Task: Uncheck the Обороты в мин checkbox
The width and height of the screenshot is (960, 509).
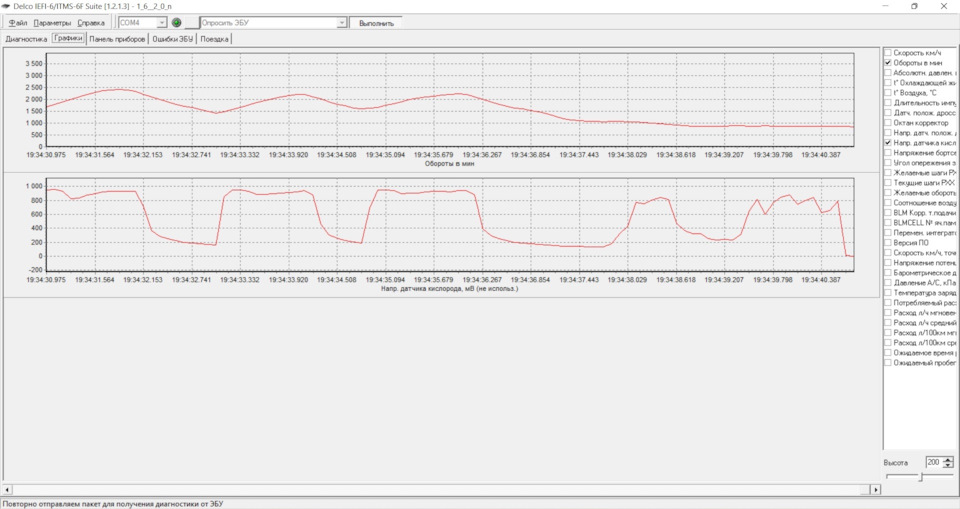Action: pyautogui.click(x=888, y=62)
